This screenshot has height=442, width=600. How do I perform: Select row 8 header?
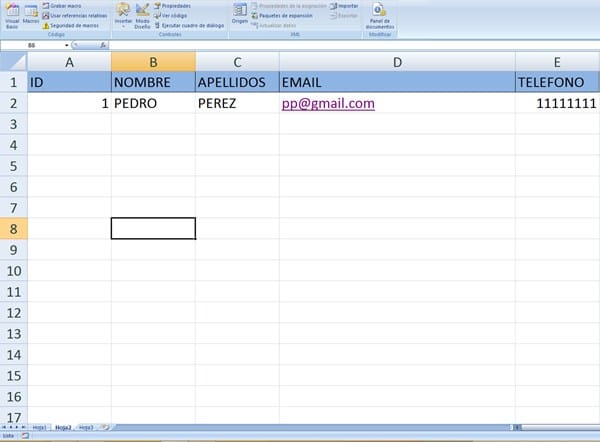pyautogui.click(x=13, y=229)
